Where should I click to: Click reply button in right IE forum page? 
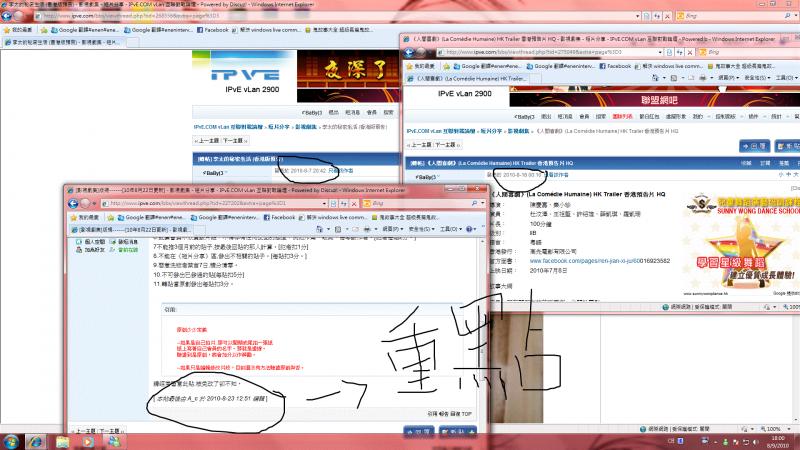[754, 146]
